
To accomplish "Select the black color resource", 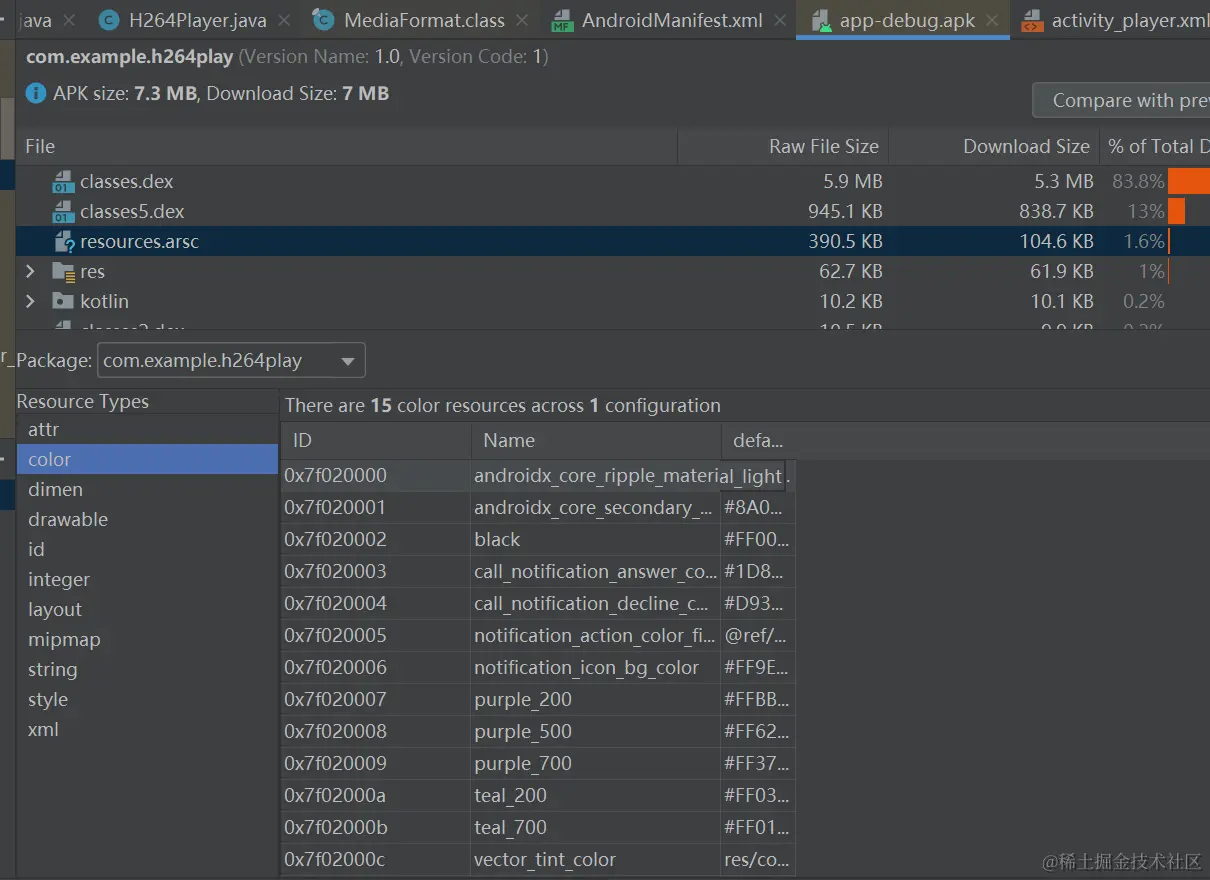I will click(x=538, y=540).
